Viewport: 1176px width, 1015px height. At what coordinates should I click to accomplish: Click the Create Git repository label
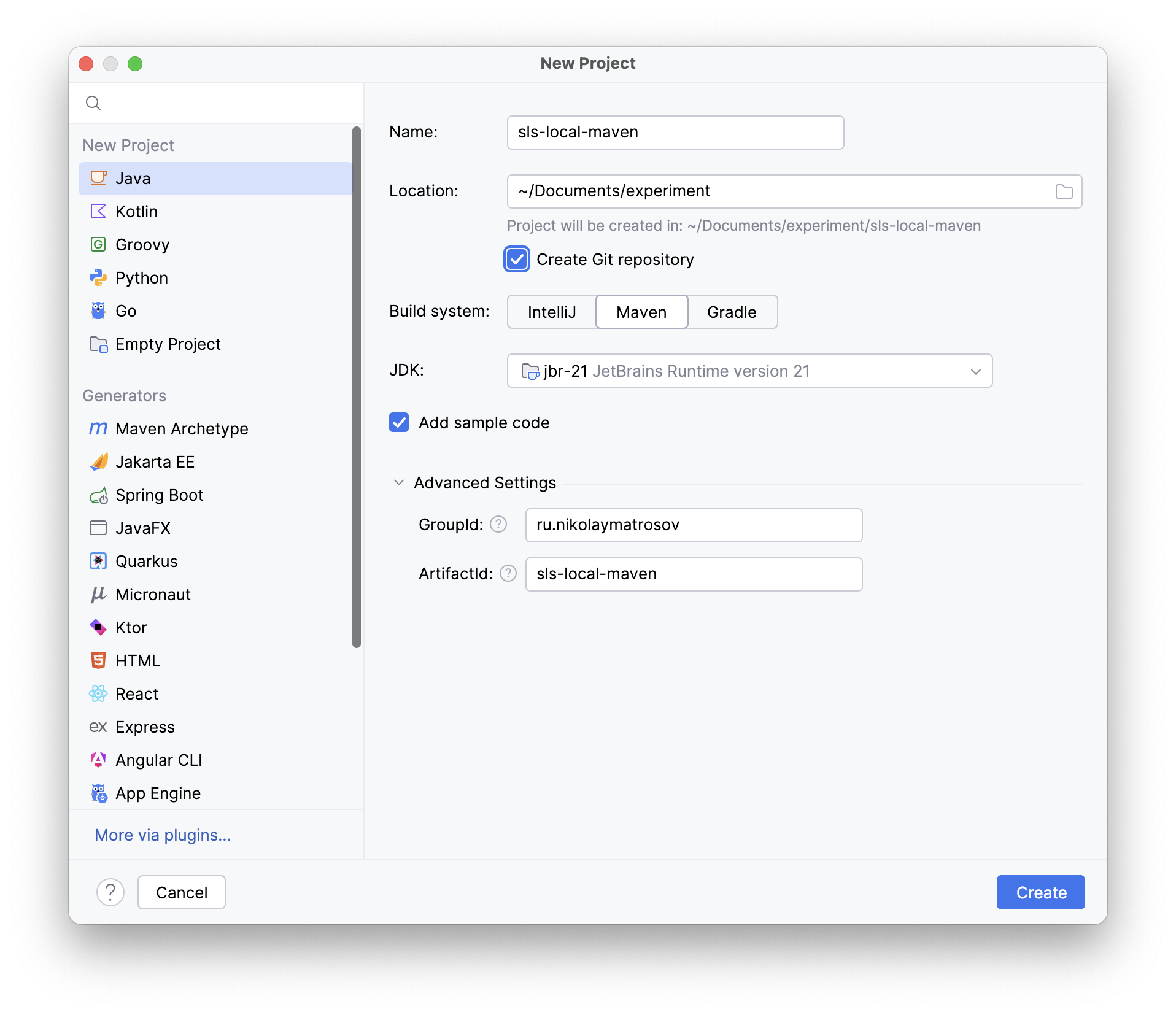615,259
